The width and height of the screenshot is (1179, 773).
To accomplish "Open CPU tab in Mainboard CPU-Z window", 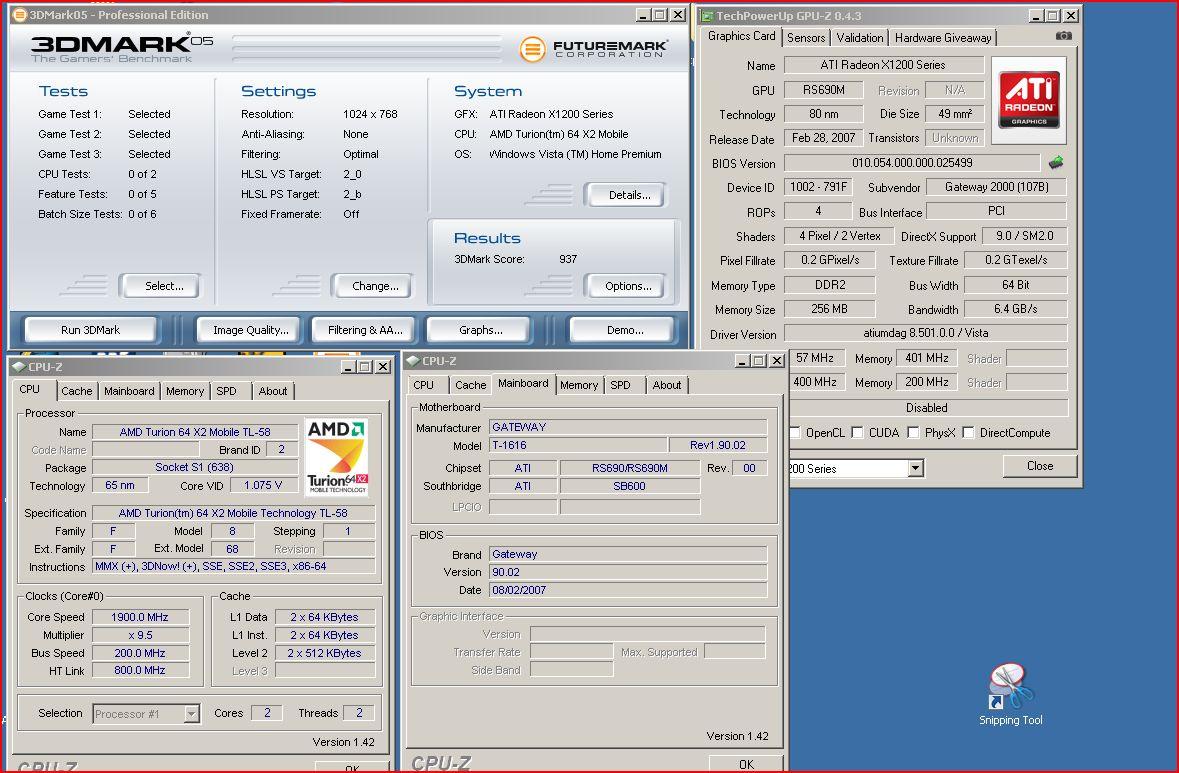I will click(x=423, y=385).
